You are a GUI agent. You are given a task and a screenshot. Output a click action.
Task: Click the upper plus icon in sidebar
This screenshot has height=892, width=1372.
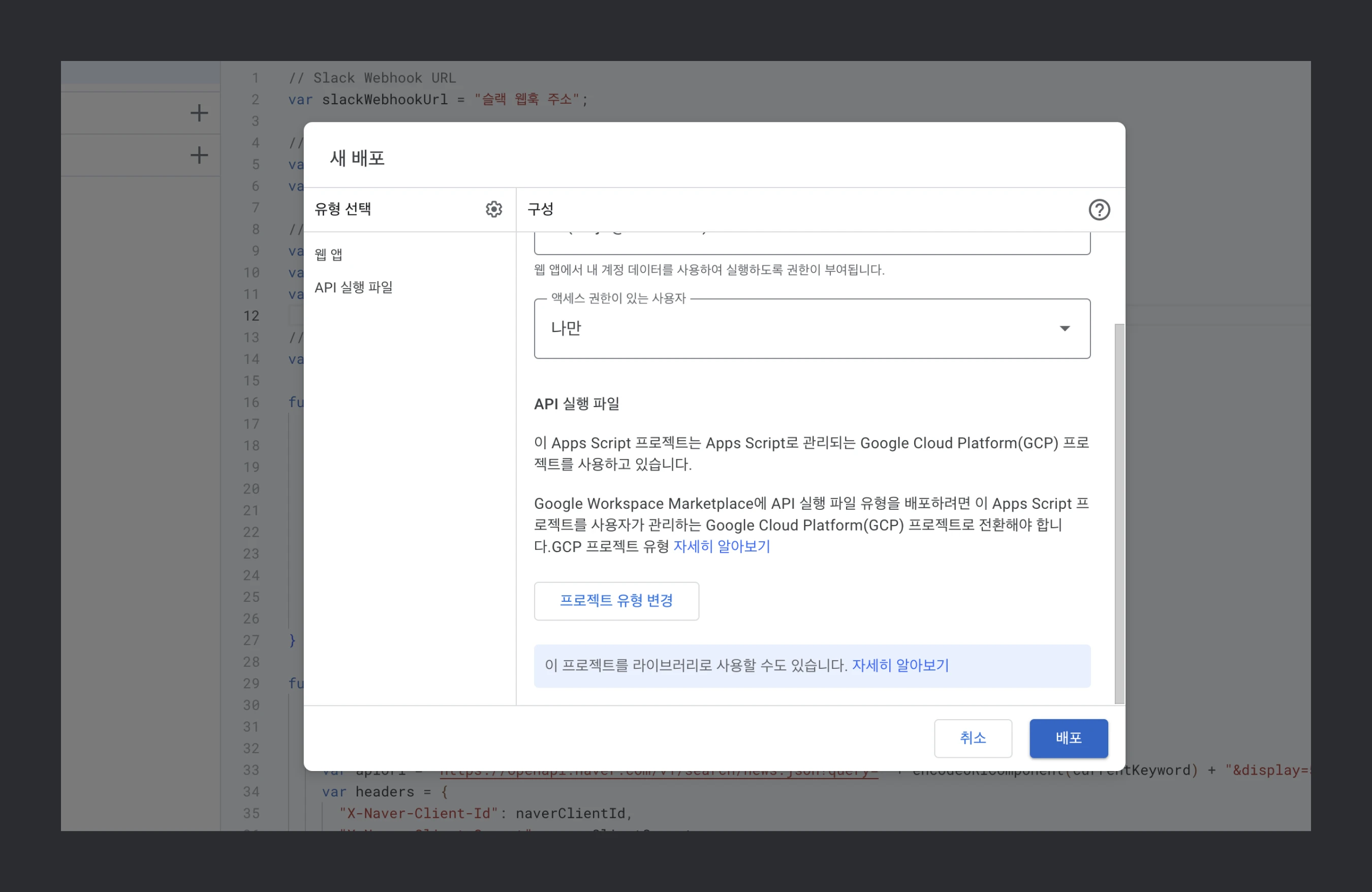(x=199, y=113)
